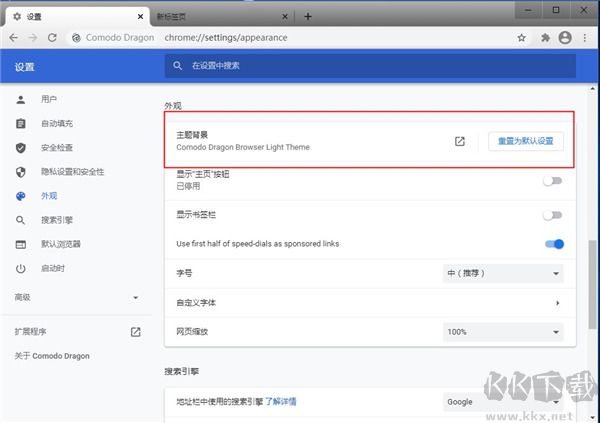Open the 自动填充 settings section
Screen dimensions: 600x423
point(57,124)
